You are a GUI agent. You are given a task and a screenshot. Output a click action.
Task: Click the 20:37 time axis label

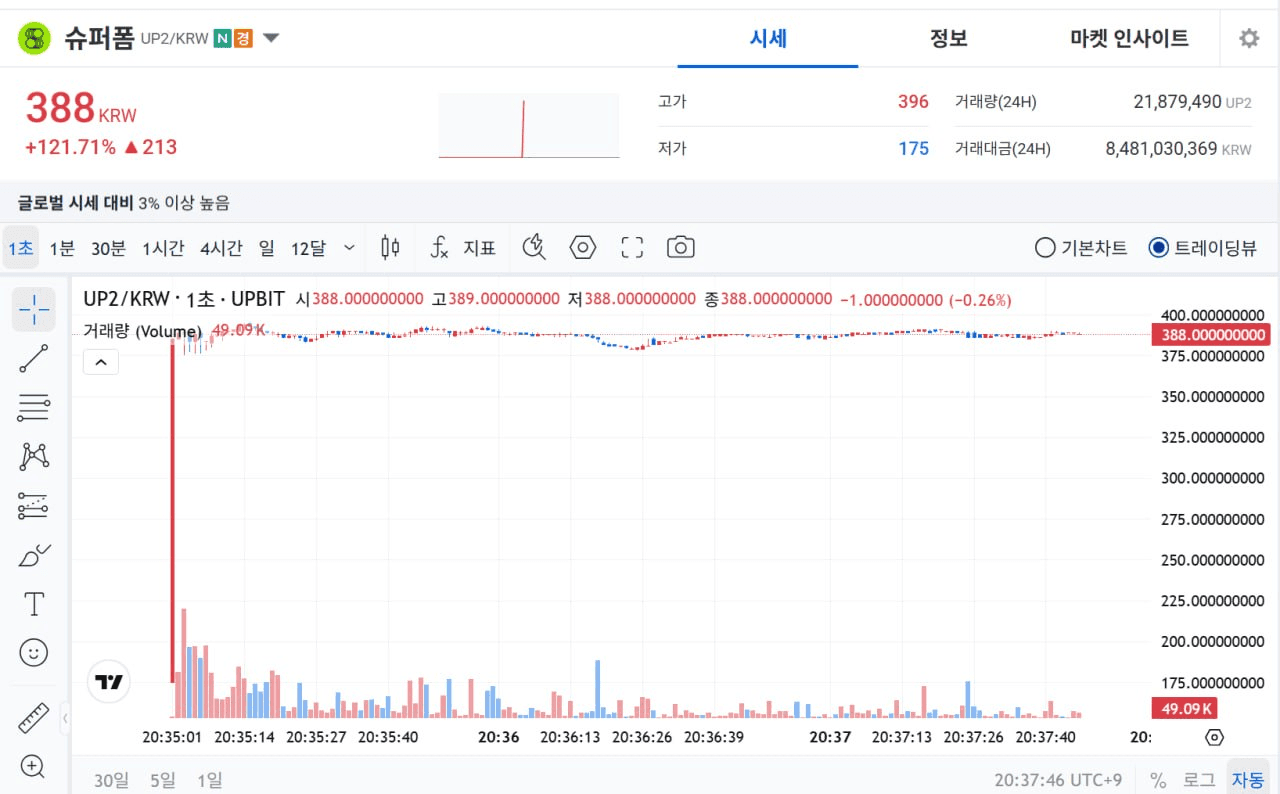(830, 737)
